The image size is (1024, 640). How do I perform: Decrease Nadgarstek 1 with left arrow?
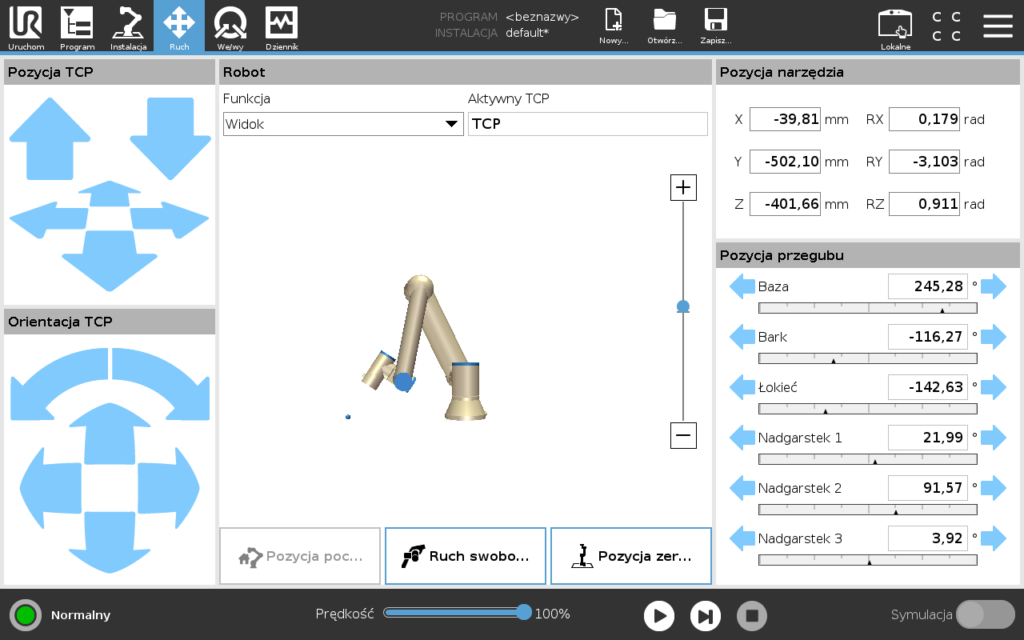pos(742,438)
